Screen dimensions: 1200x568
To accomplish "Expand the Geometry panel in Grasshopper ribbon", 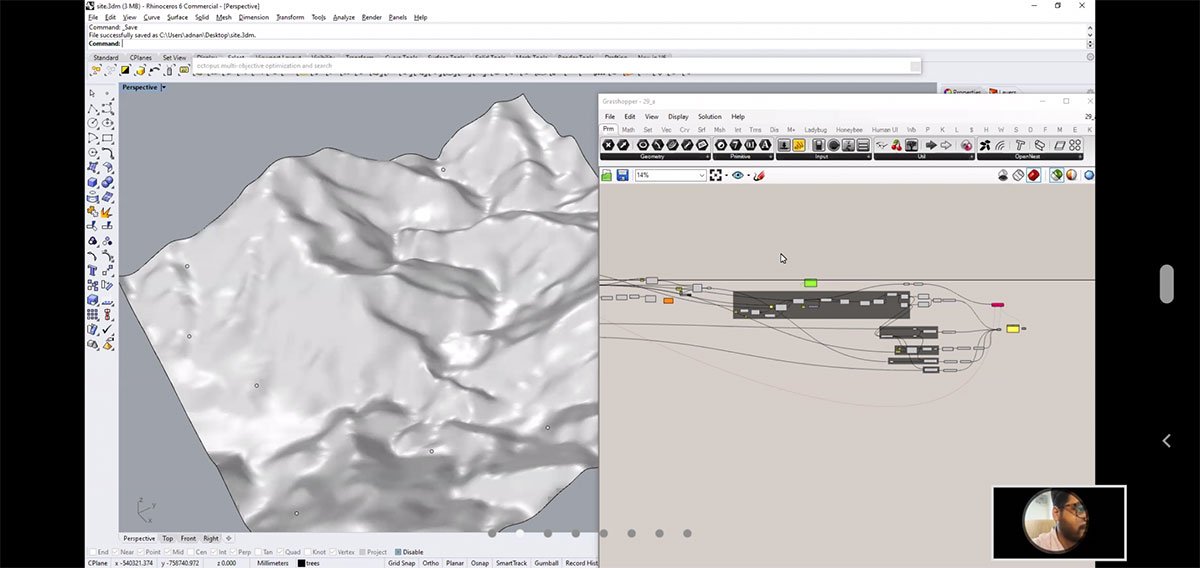I will pos(708,157).
